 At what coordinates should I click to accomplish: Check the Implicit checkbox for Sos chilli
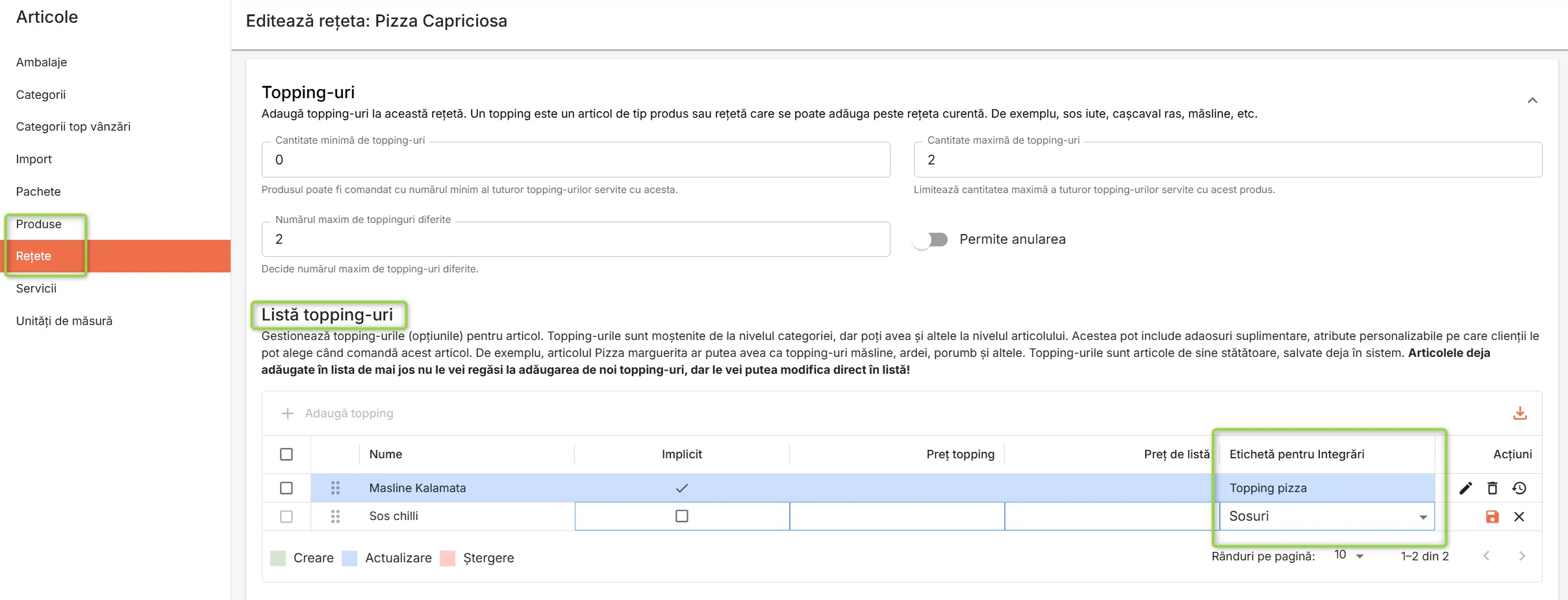[x=682, y=516]
